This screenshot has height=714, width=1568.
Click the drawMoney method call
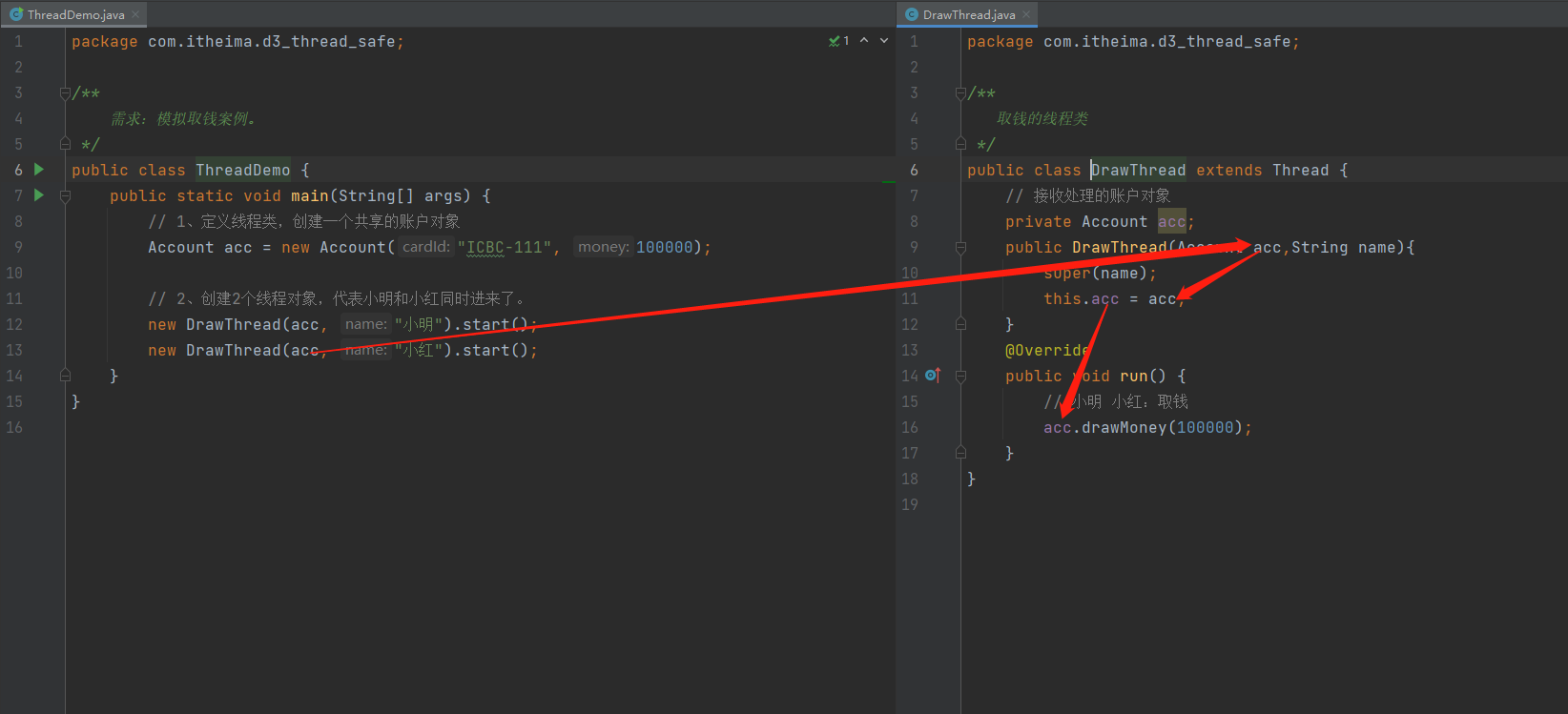(x=1124, y=427)
